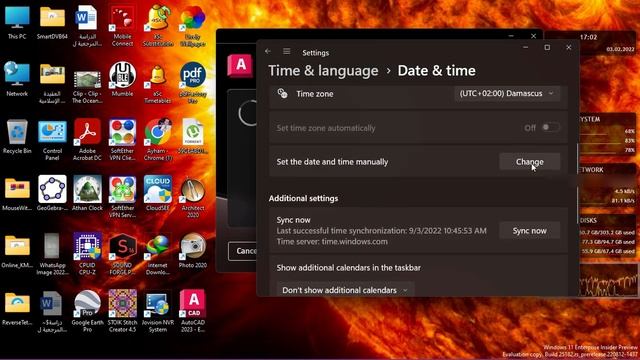Launch Internet Download Manager shortcut

point(158,254)
